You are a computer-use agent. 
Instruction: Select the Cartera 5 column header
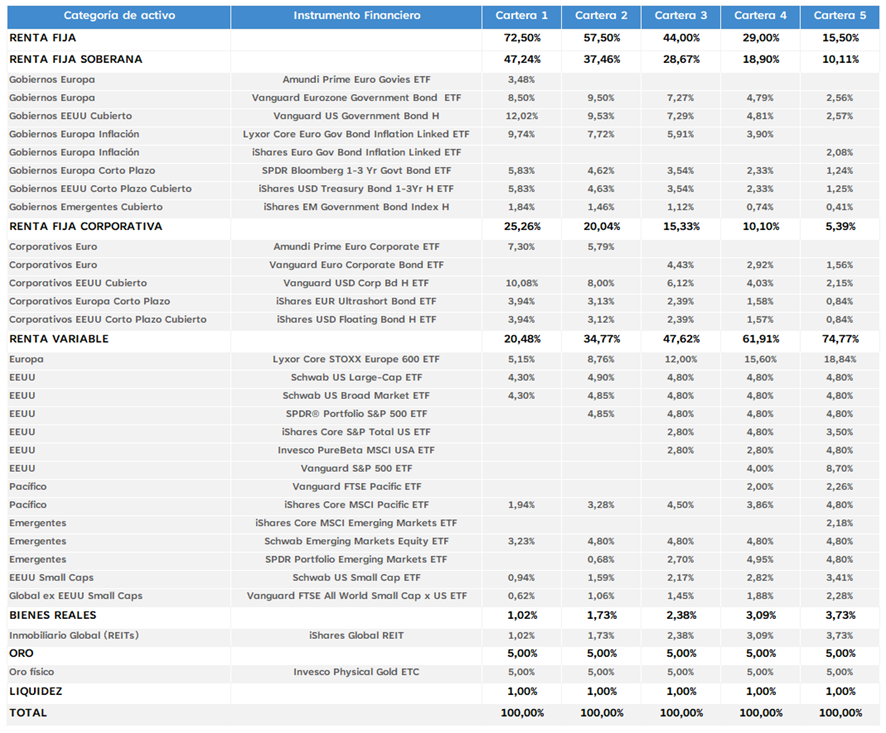pyautogui.click(x=840, y=16)
